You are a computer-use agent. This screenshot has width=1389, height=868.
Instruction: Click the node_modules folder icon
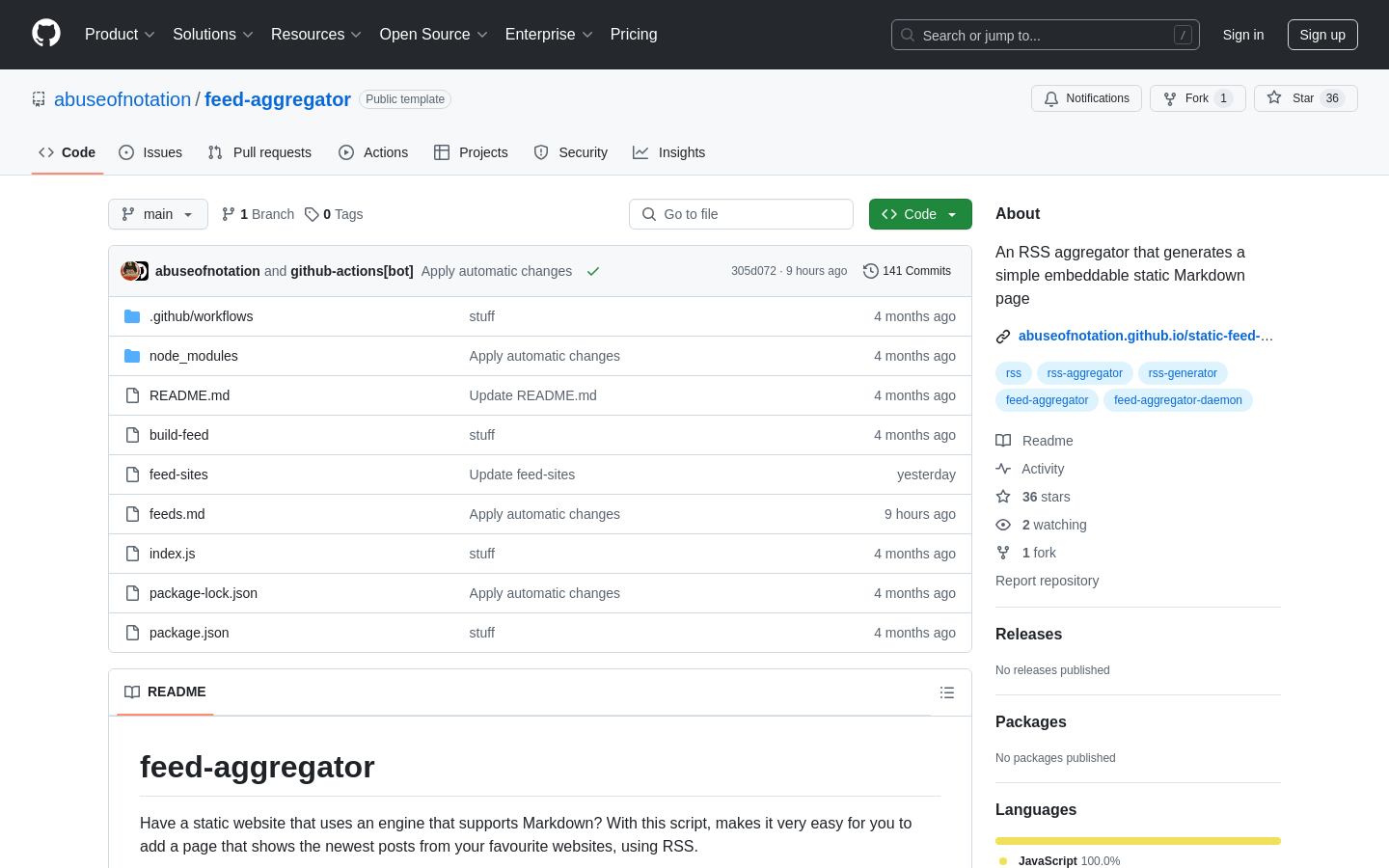pos(132,356)
